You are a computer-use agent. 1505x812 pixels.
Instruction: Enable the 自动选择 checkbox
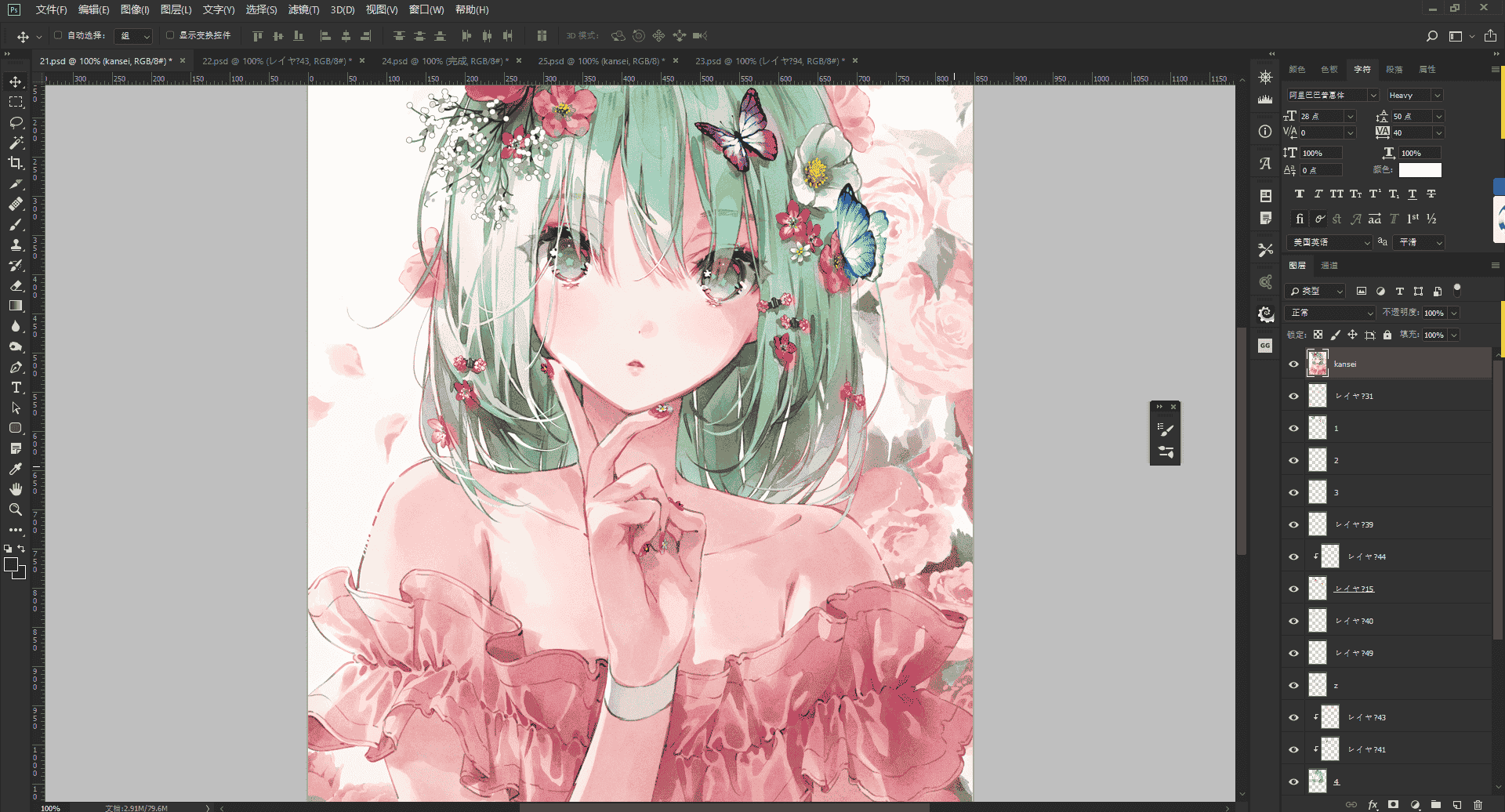tap(58, 35)
